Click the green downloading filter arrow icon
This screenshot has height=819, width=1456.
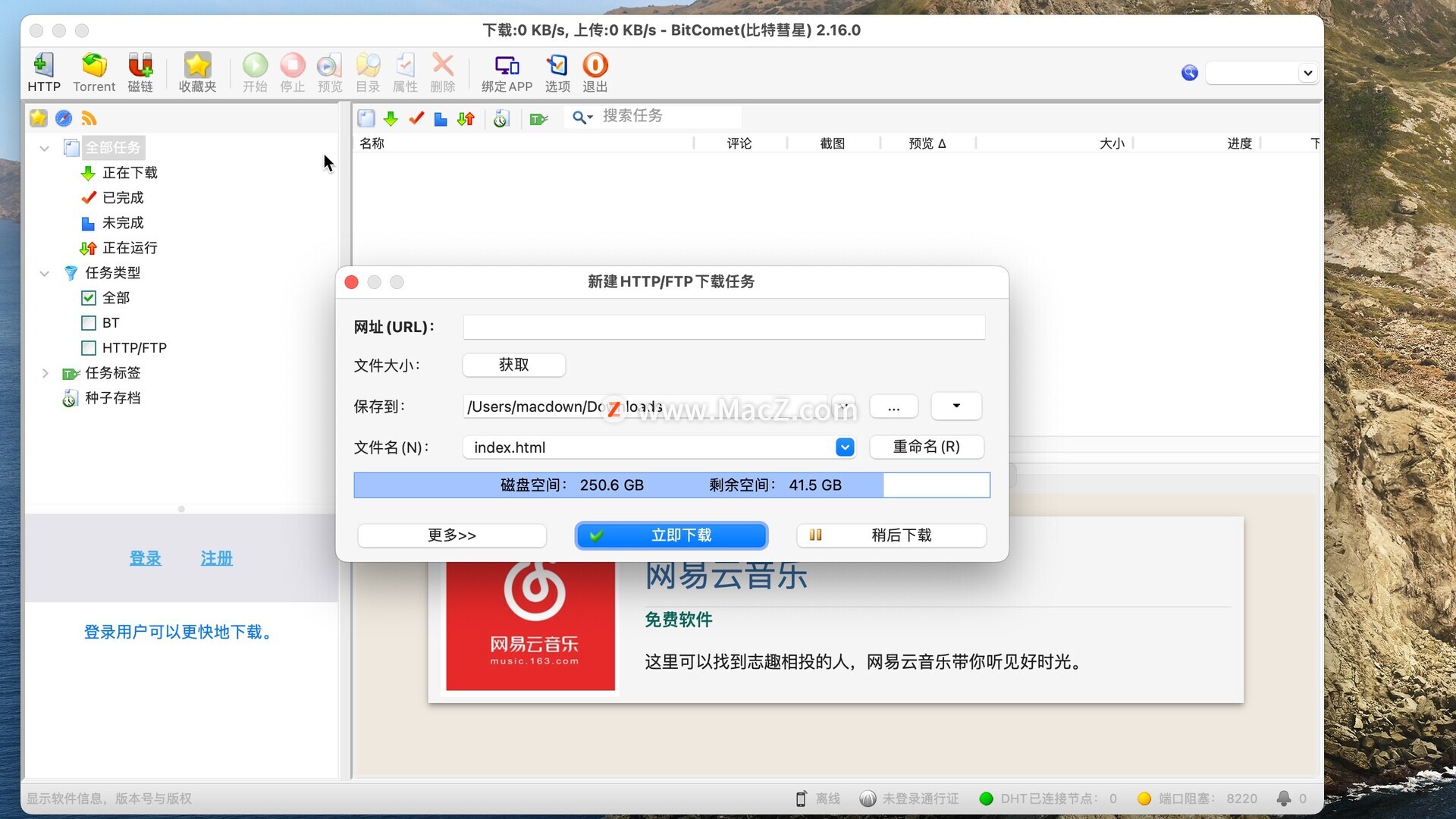tap(391, 118)
